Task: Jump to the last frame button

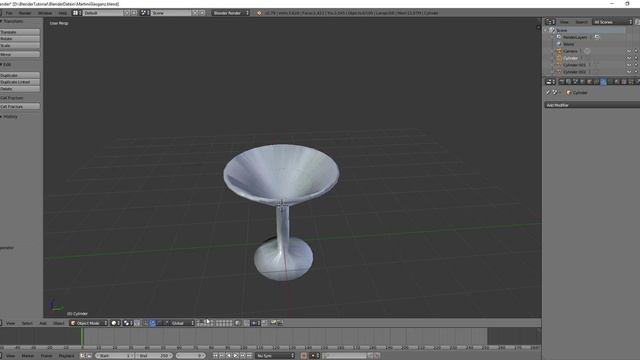Action: pos(249,356)
